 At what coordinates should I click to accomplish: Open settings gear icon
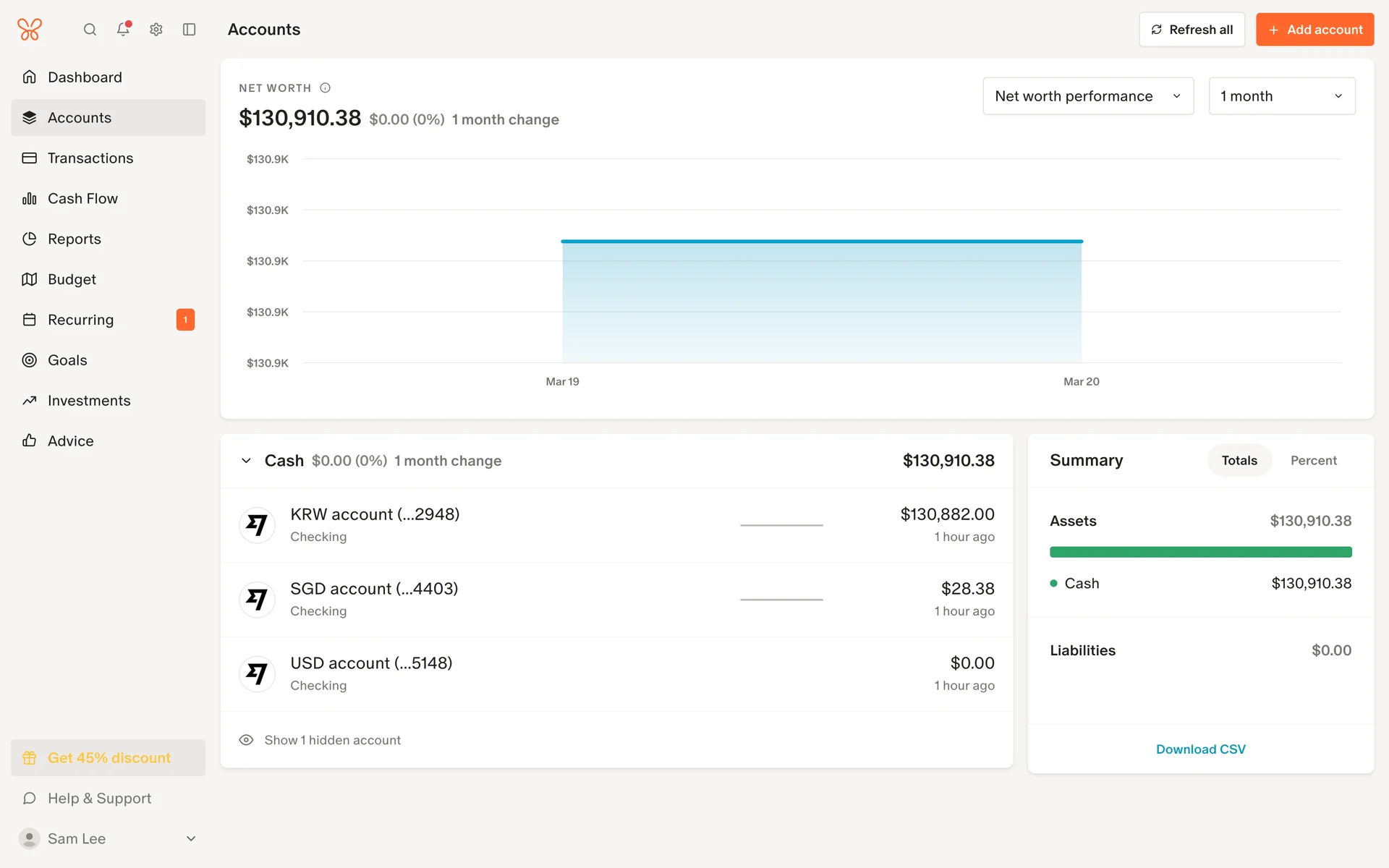click(x=156, y=30)
